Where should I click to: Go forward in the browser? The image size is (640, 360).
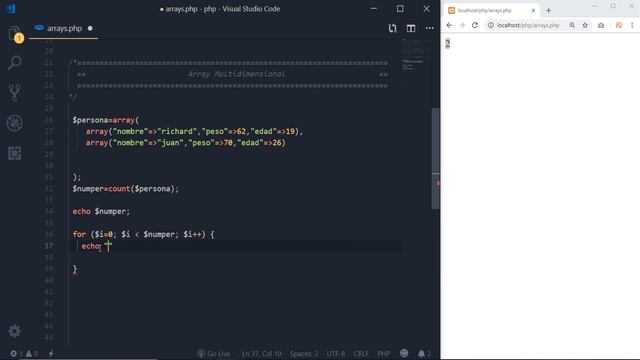(x=462, y=25)
